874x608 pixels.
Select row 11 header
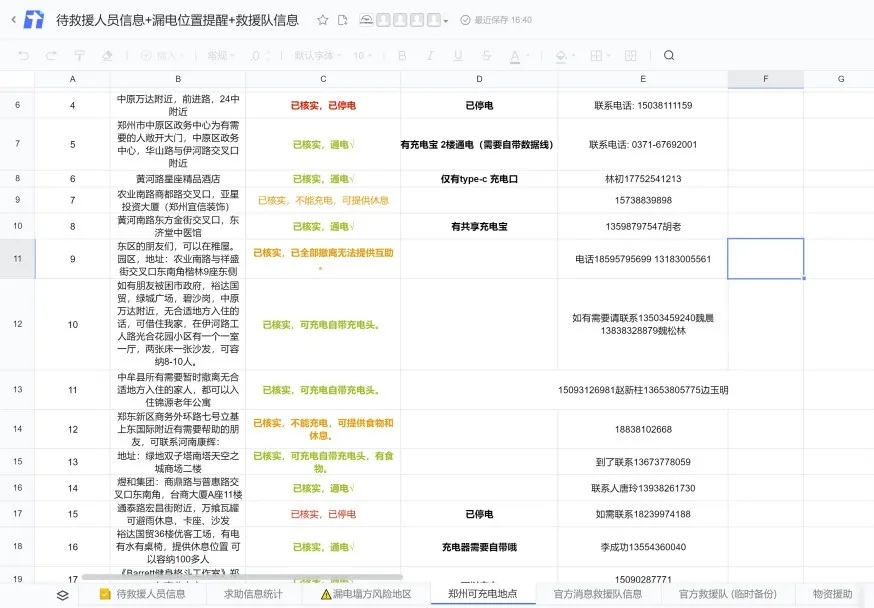coord(17,259)
